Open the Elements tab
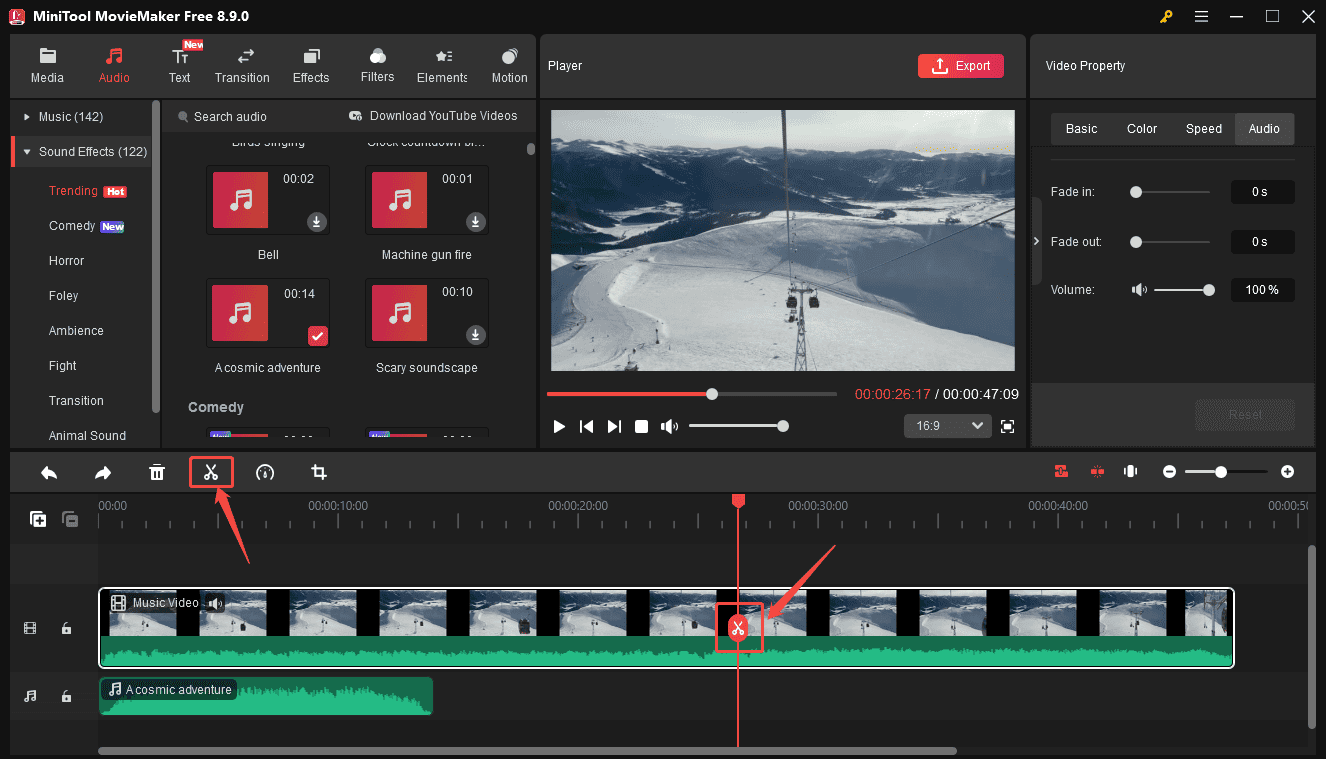This screenshot has height=759, width=1326. pyautogui.click(x=442, y=66)
